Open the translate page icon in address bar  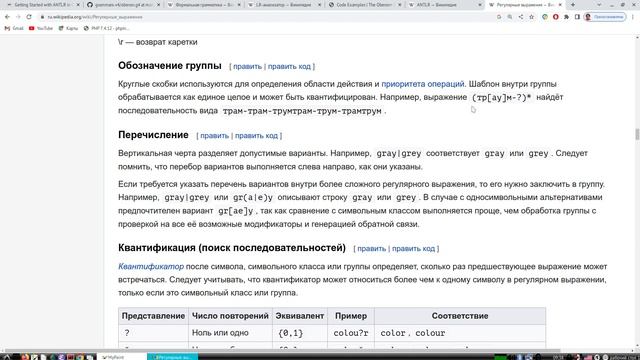click(x=499, y=17)
